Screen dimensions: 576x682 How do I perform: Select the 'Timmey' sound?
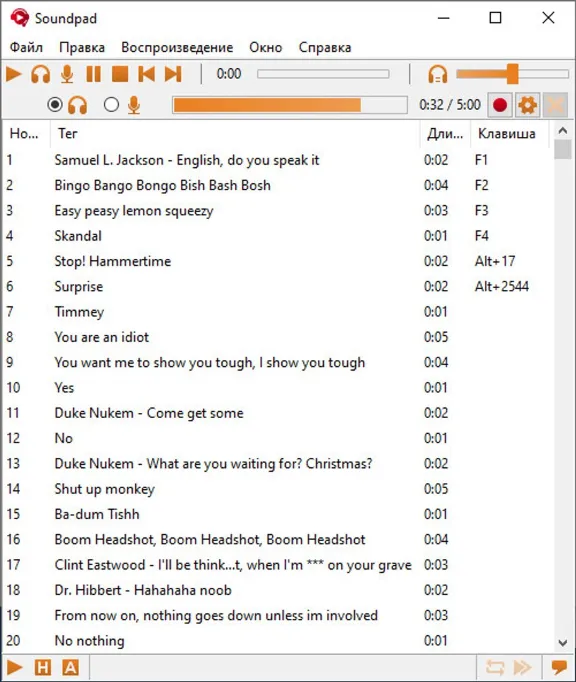[x=278, y=311]
